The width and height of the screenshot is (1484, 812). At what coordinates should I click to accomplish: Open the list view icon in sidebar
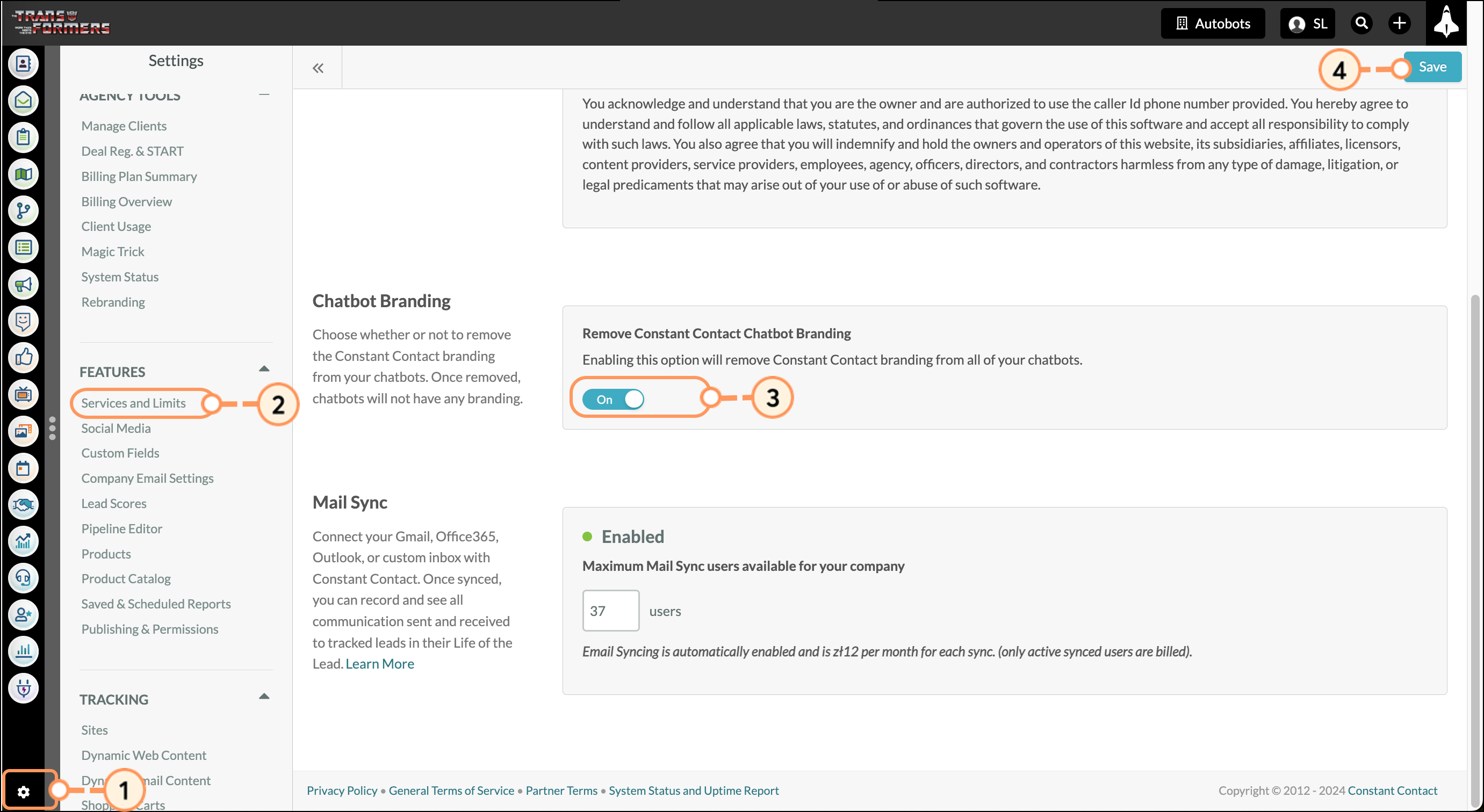point(23,248)
